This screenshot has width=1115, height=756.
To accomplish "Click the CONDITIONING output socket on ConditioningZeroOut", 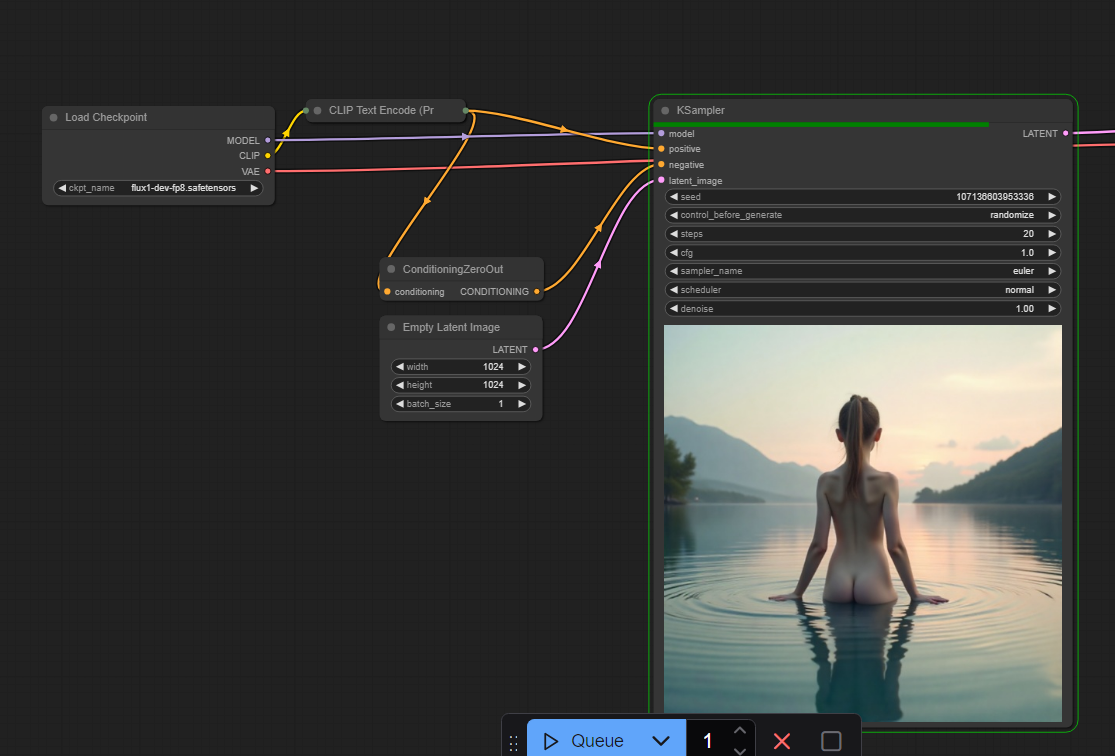I will 536,292.
